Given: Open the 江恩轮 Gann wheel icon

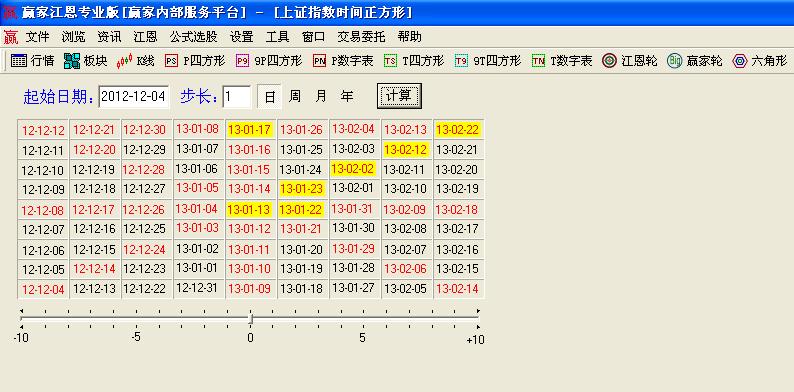Looking at the screenshot, I should [x=609, y=61].
